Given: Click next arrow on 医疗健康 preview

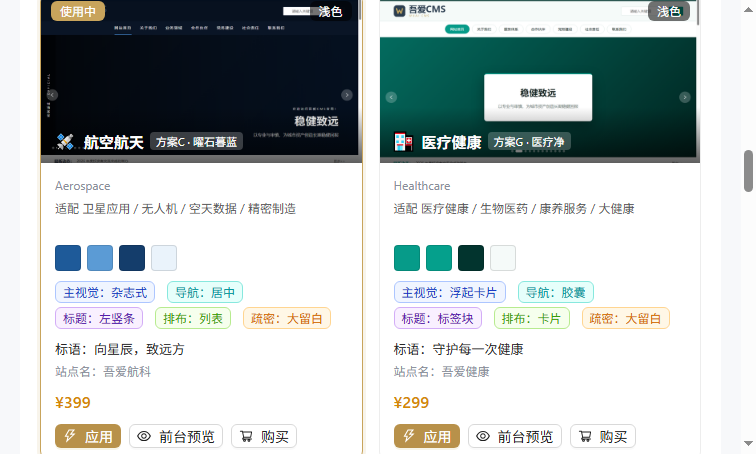Looking at the screenshot, I should [685, 97].
